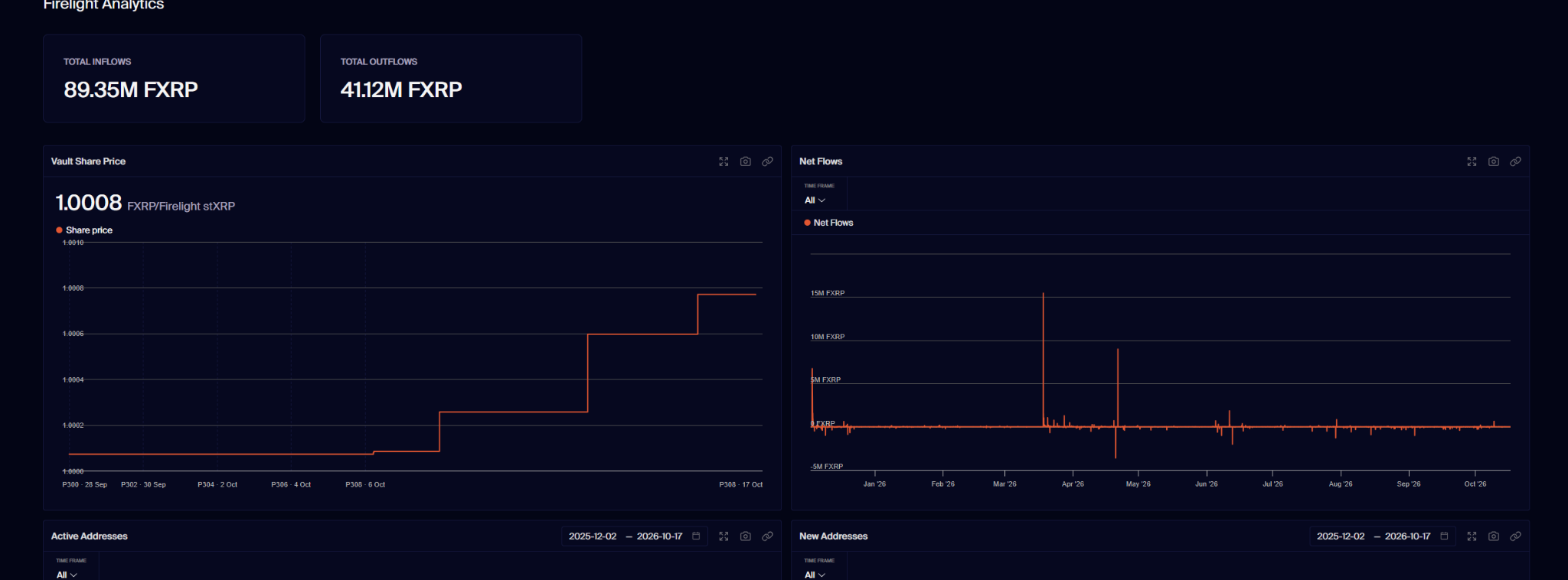Click the 15M FXRP axis label
1568x580 pixels.
click(x=828, y=293)
